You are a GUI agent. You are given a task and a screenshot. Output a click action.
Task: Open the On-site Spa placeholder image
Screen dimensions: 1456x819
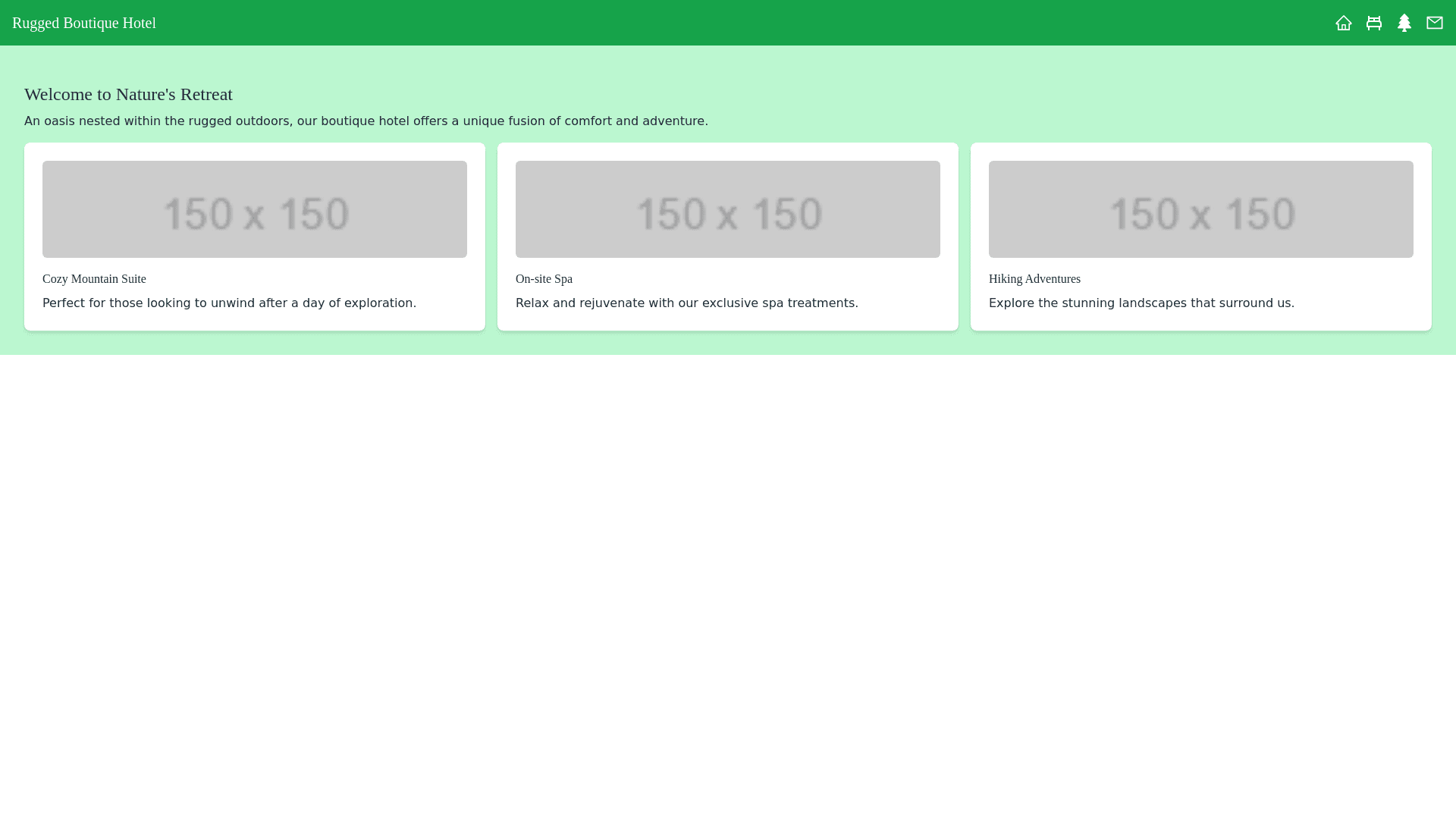728,209
